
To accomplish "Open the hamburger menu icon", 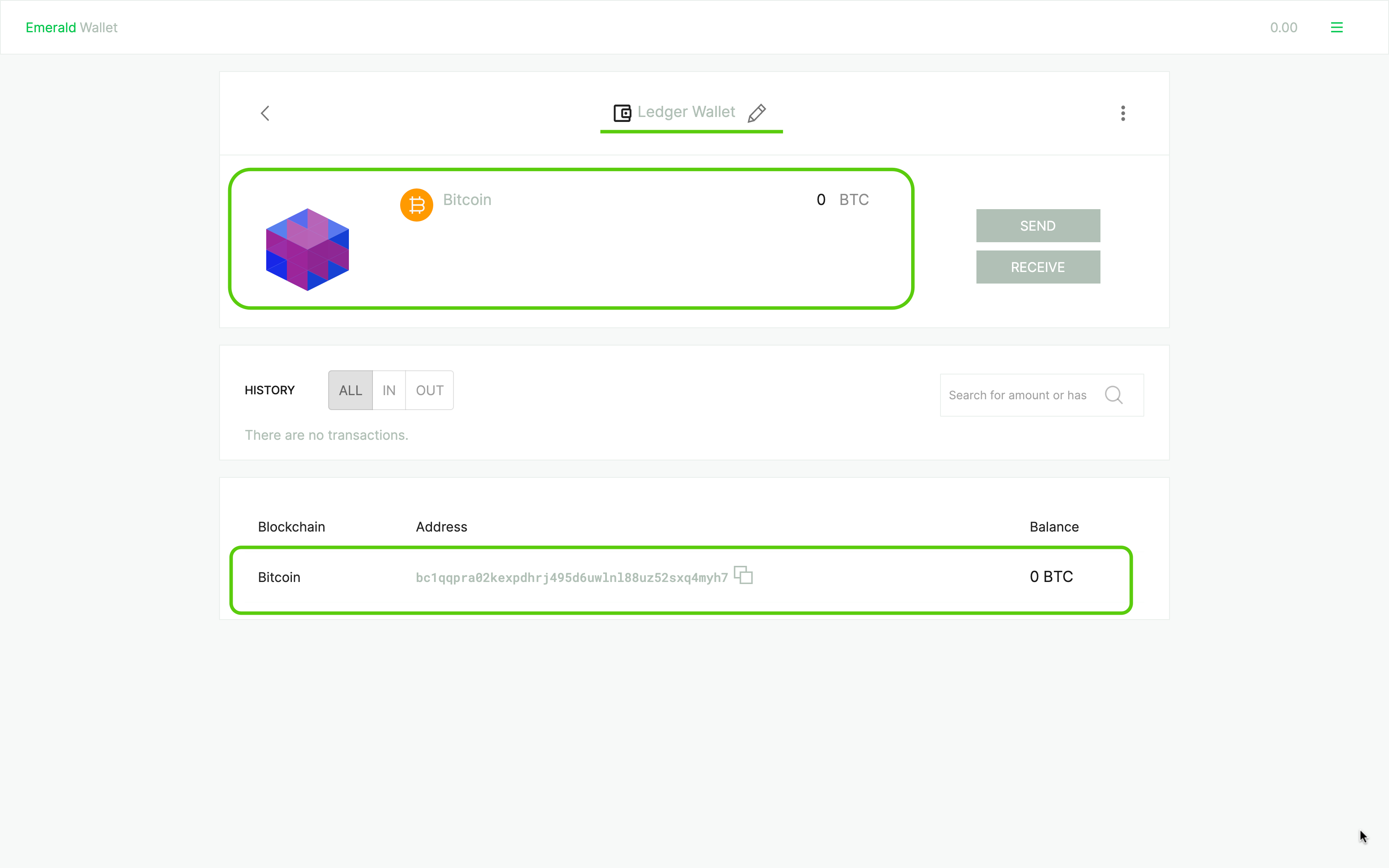I will tap(1336, 28).
